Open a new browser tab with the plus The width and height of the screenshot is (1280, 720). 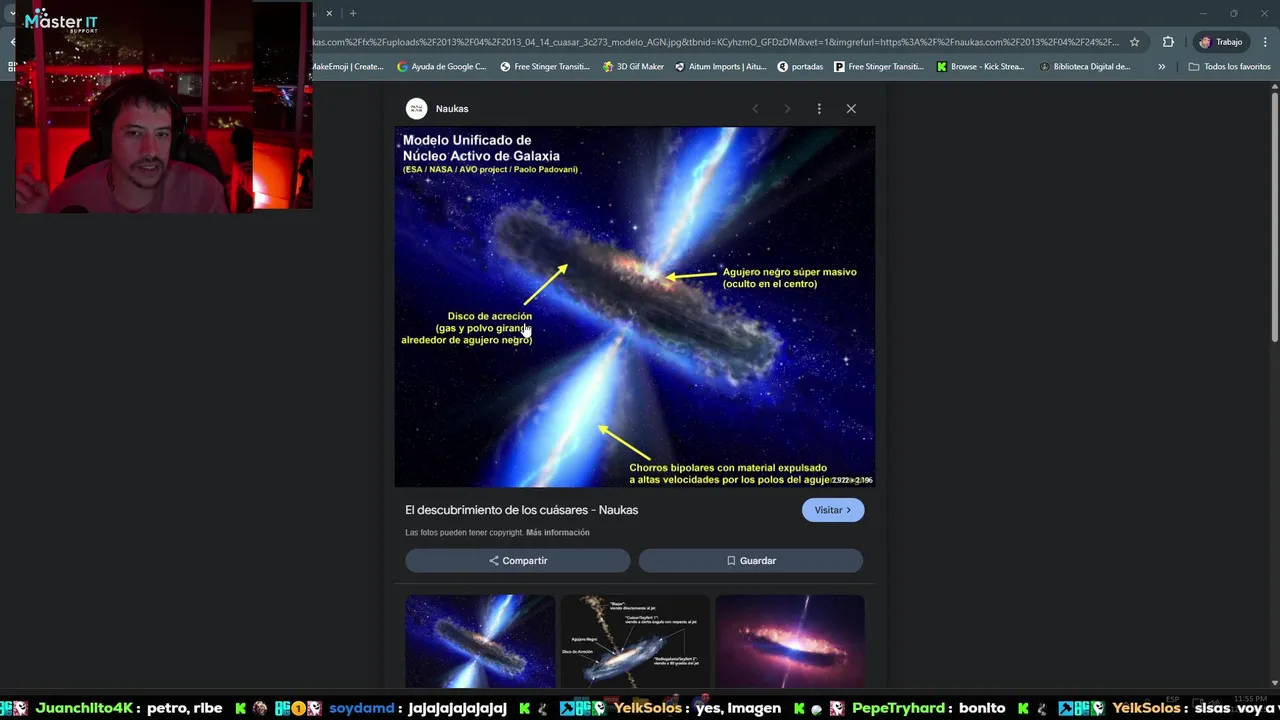[353, 13]
